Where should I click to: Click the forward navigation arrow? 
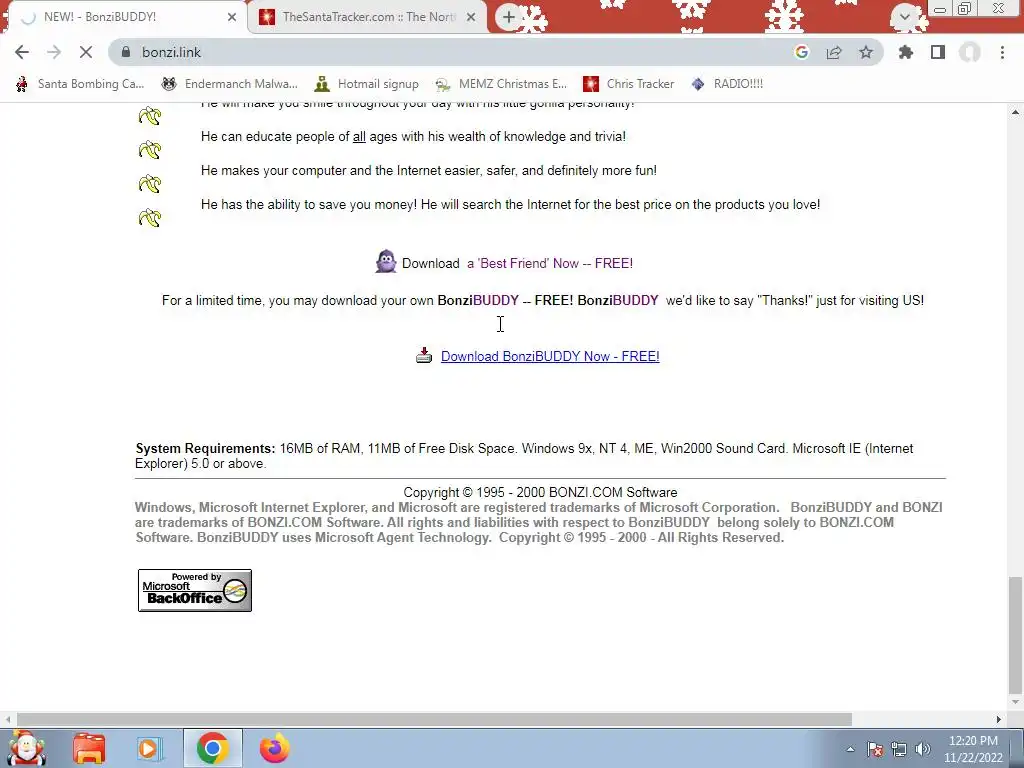point(54,52)
